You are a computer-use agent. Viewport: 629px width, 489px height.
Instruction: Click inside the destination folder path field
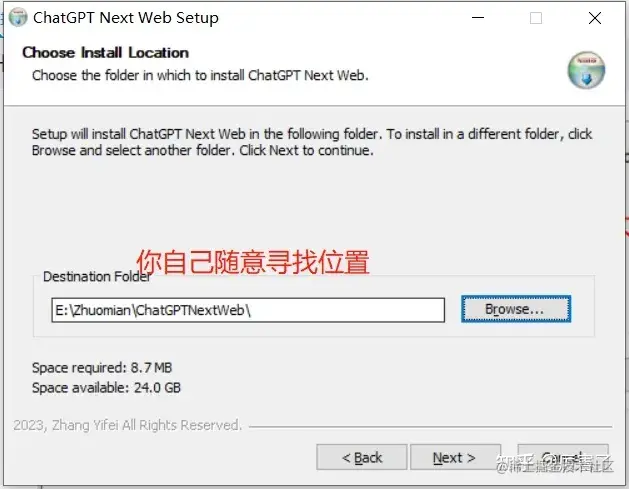click(248, 310)
